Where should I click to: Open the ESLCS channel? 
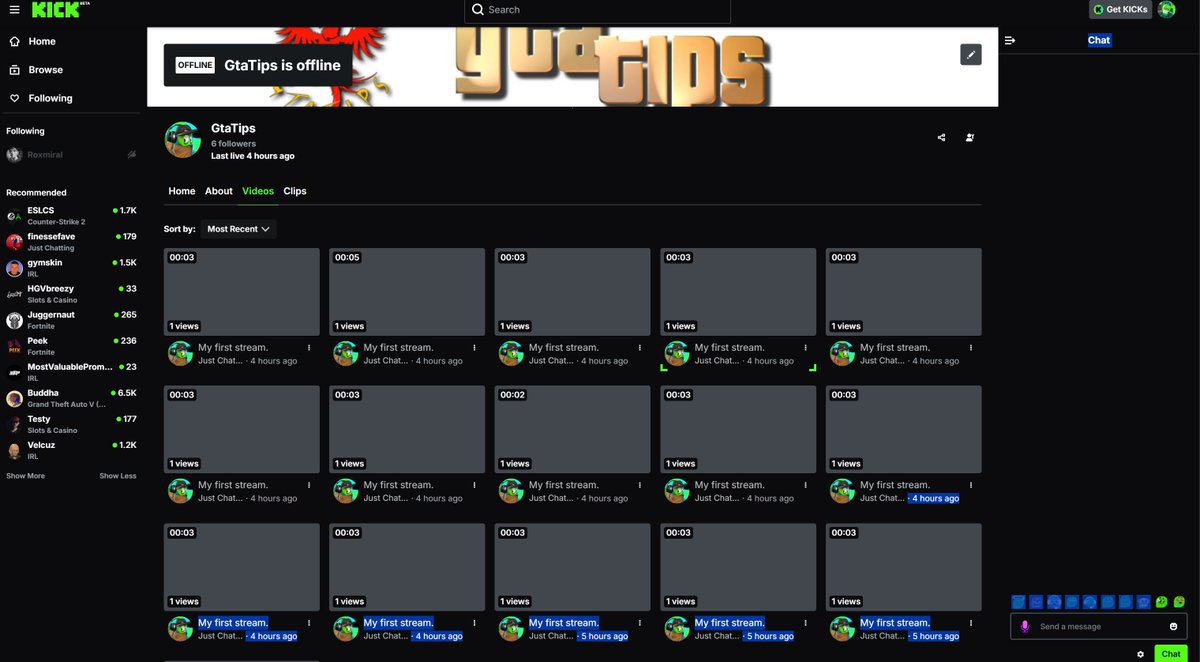[70, 216]
